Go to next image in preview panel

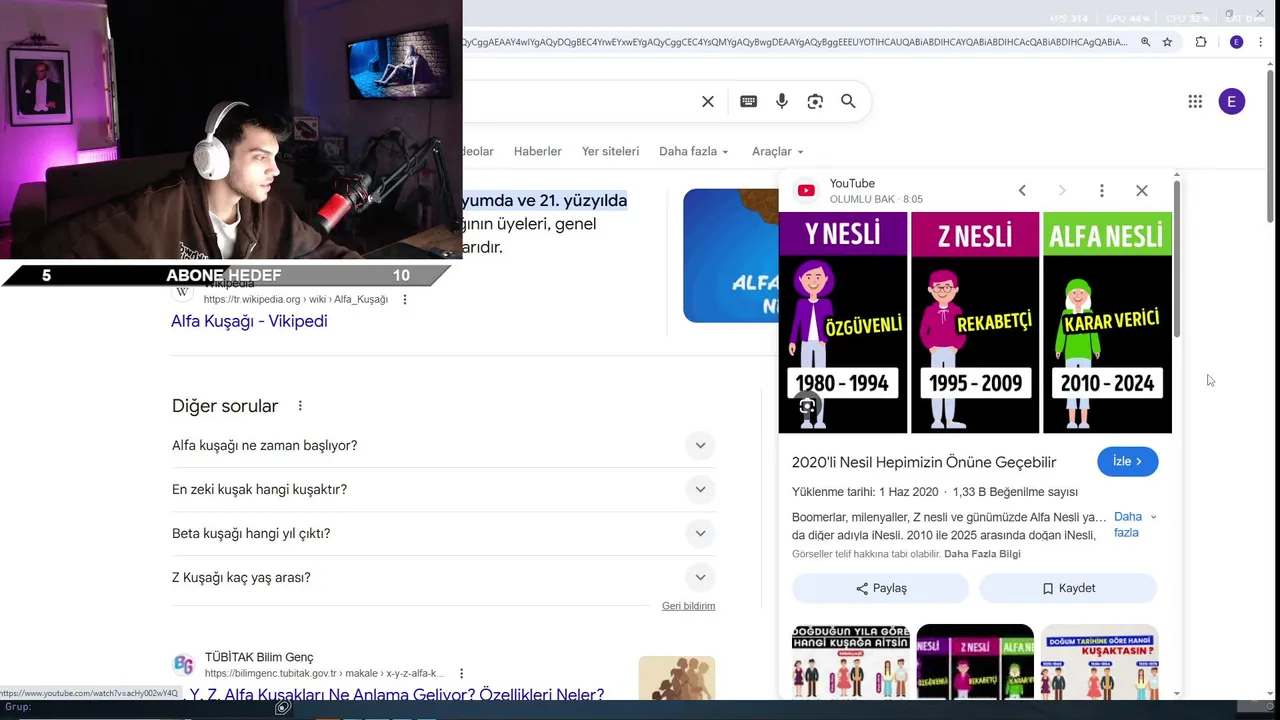point(1062,191)
